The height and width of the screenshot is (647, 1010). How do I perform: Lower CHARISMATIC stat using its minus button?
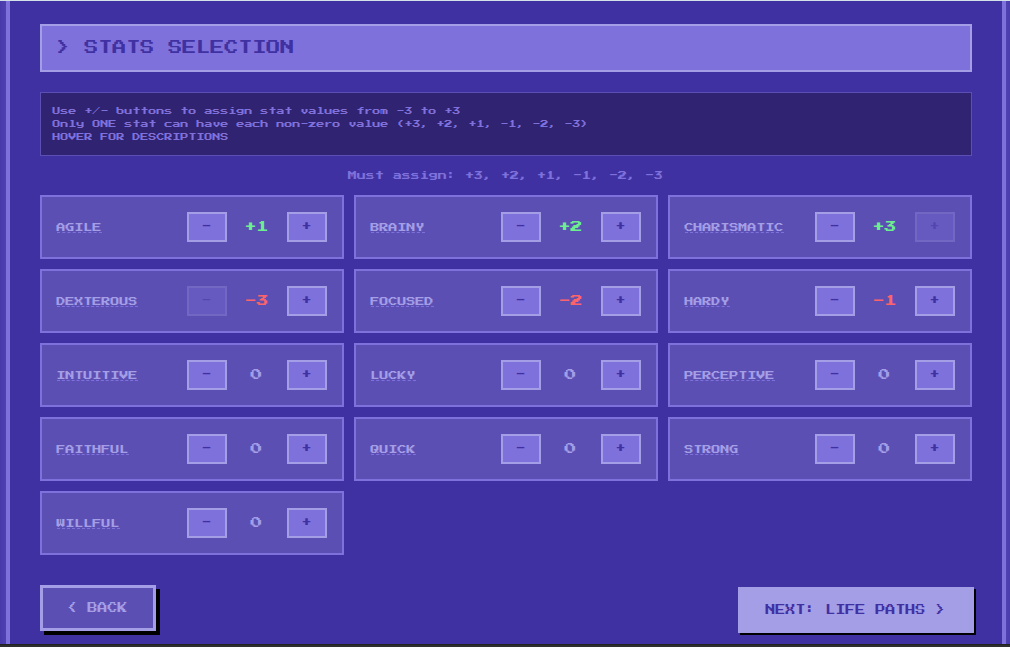(835, 227)
